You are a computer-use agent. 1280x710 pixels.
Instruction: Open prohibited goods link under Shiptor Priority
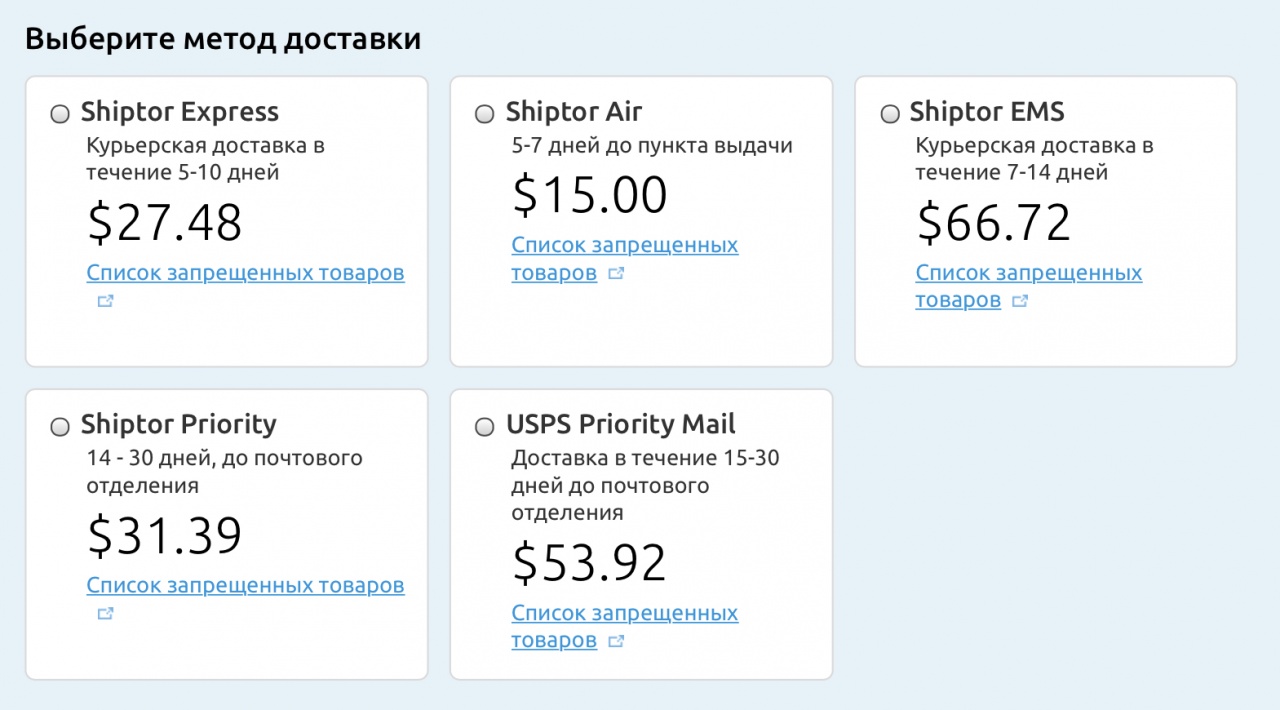point(245,585)
